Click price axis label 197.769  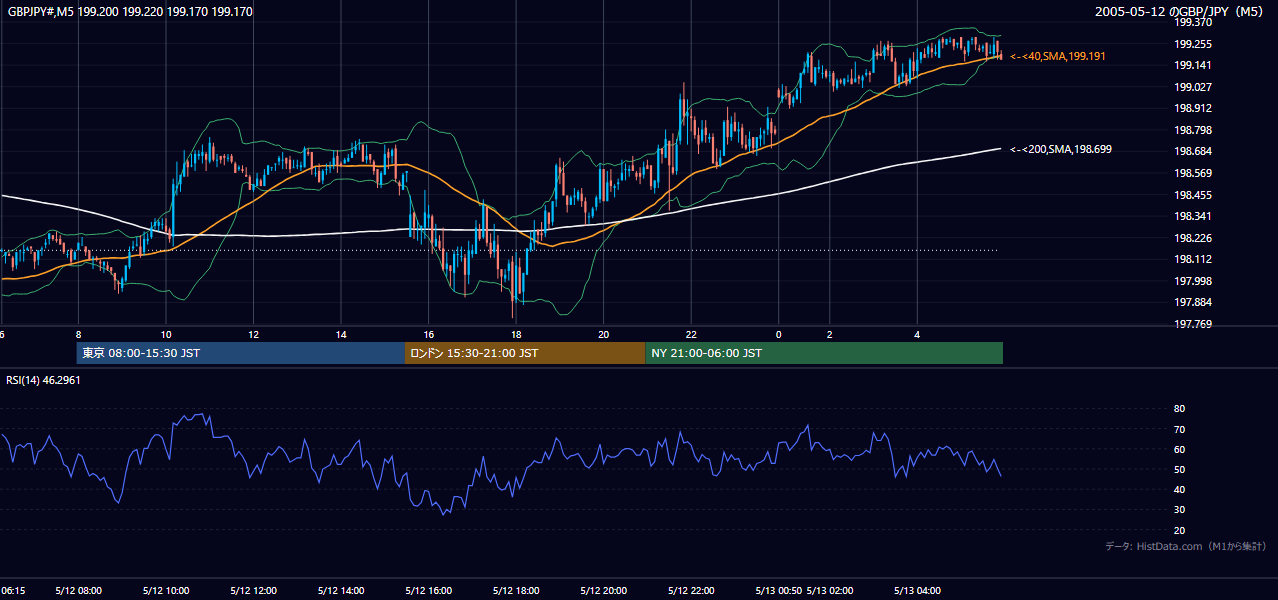pyautogui.click(x=1192, y=324)
